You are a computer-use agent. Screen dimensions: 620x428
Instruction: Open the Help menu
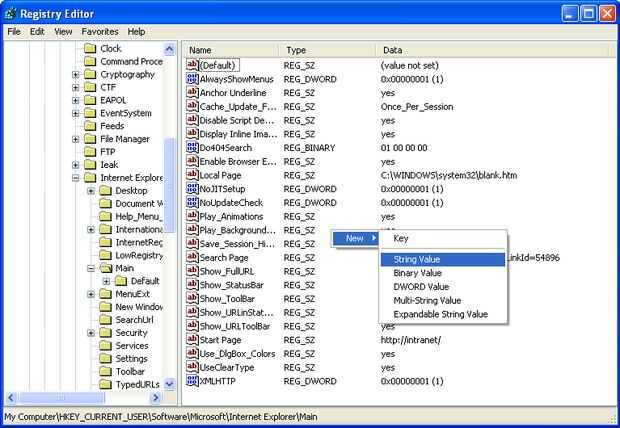pos(136,32)
